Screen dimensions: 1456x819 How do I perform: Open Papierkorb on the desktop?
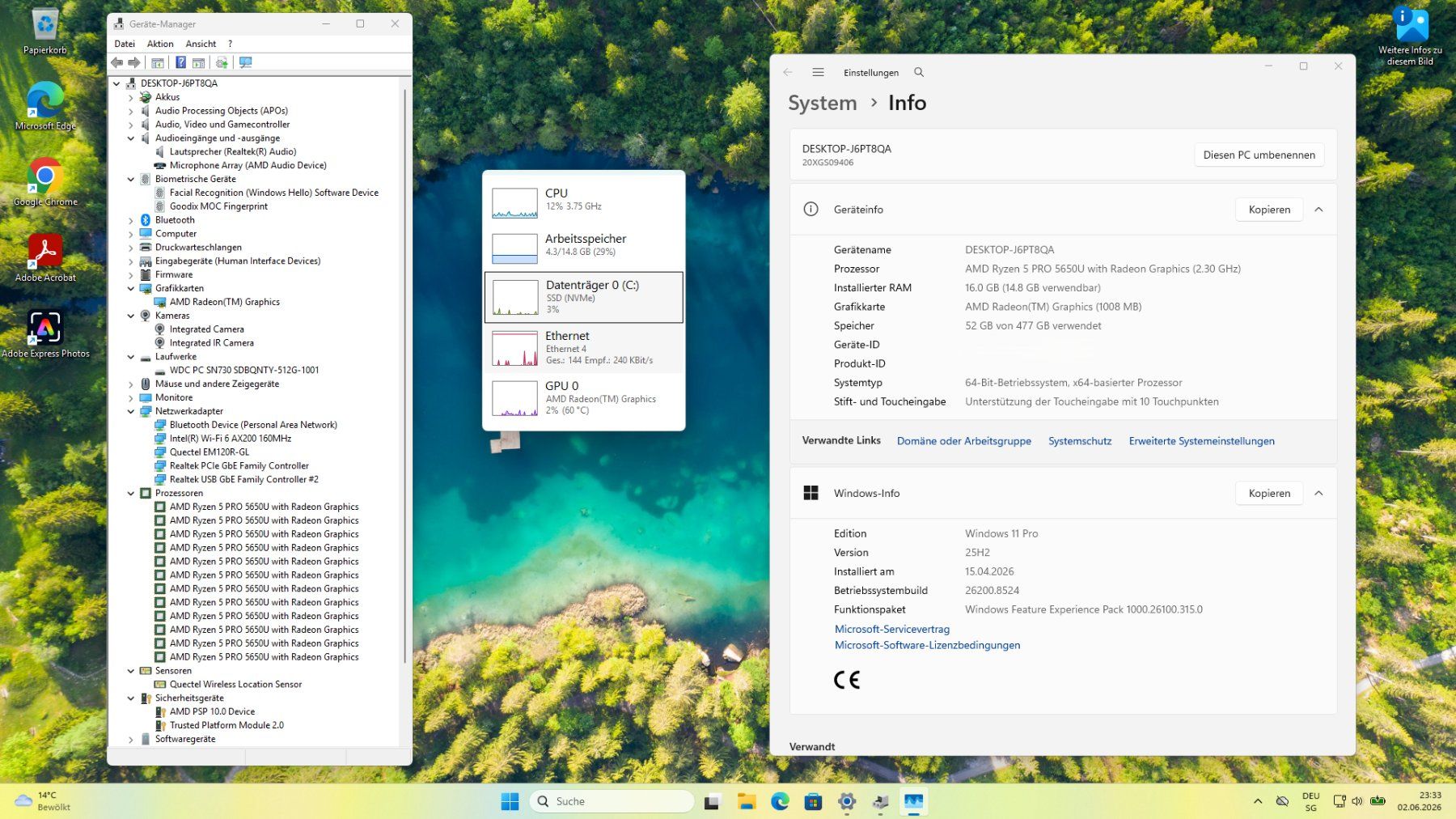click(45, 32)
